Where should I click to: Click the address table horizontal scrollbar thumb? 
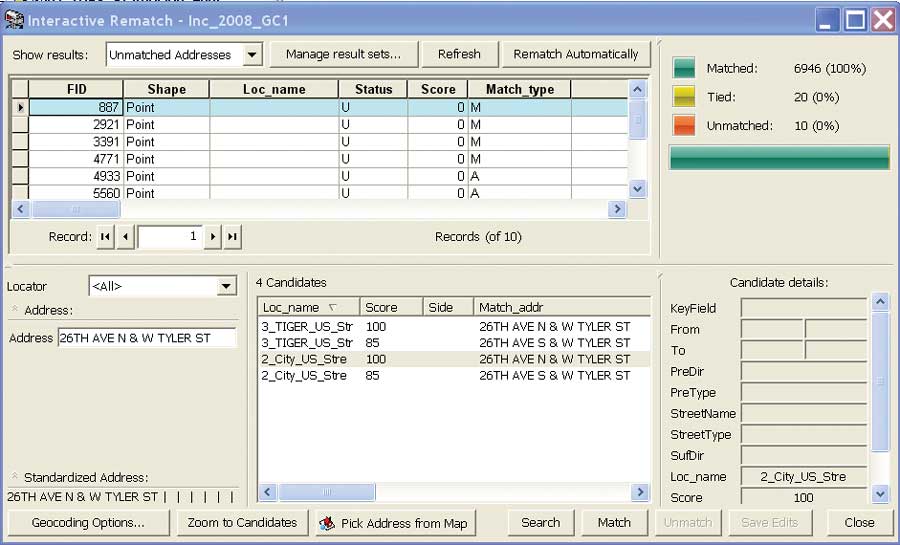coord(76,209)
